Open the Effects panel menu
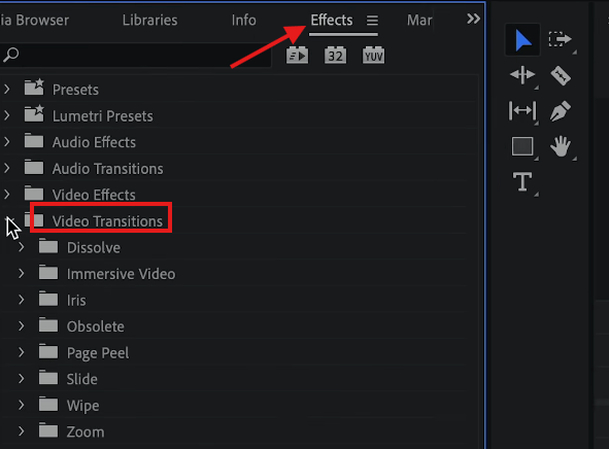The image size is (609, 449). point(372,20)
